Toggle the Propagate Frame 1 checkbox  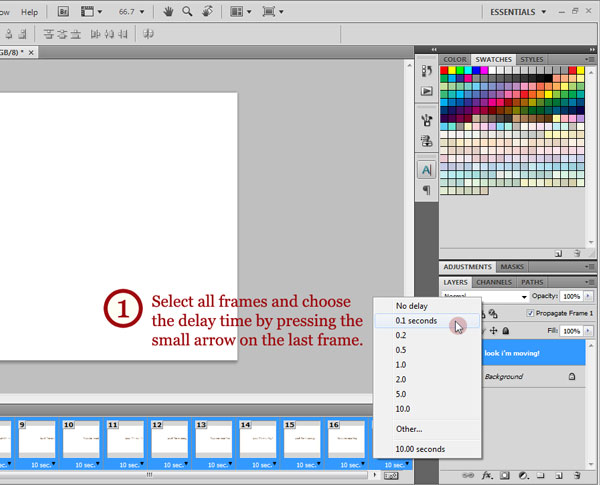(x=530, y=313)
